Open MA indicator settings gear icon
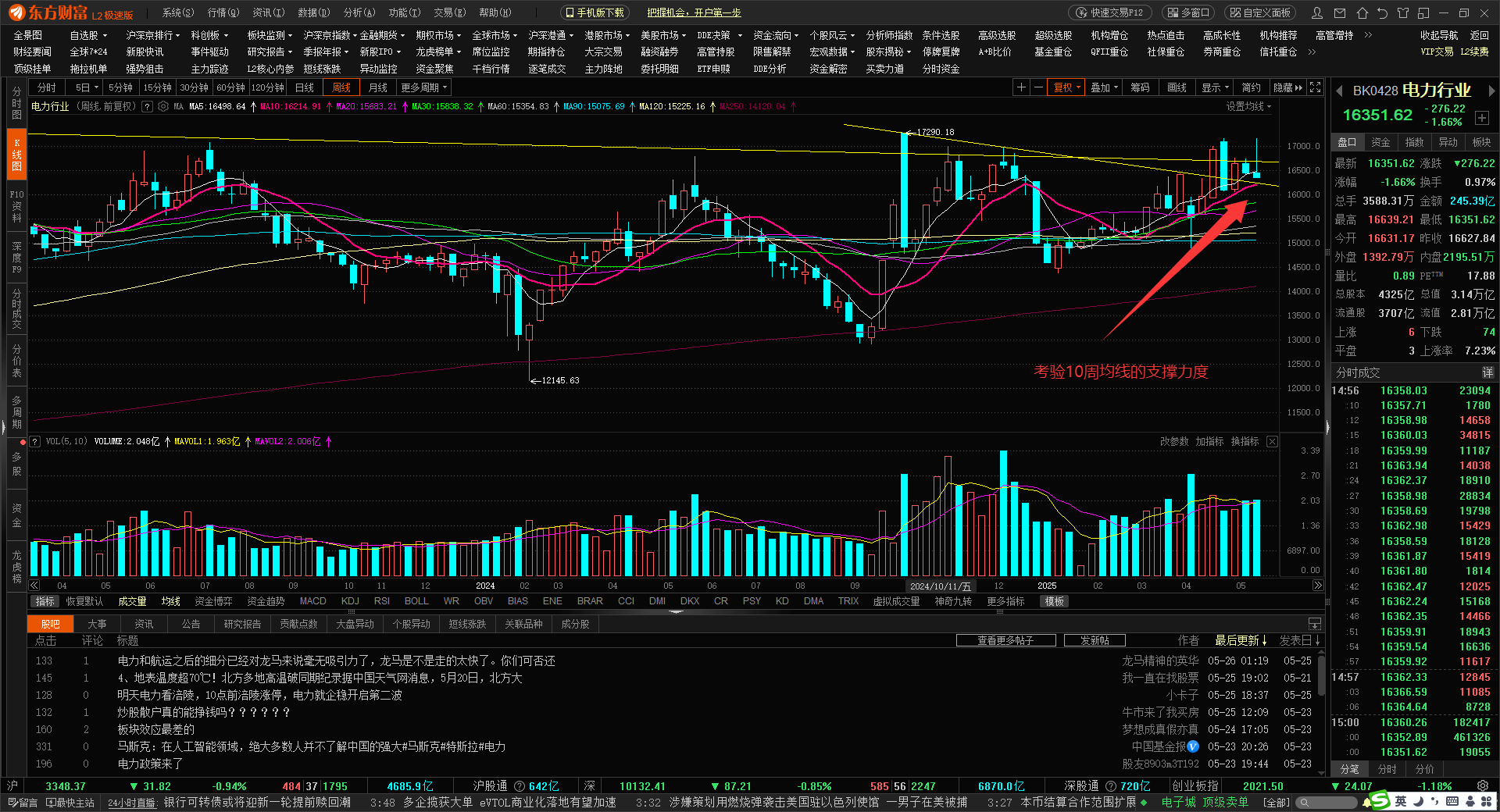 click(163, 106)
